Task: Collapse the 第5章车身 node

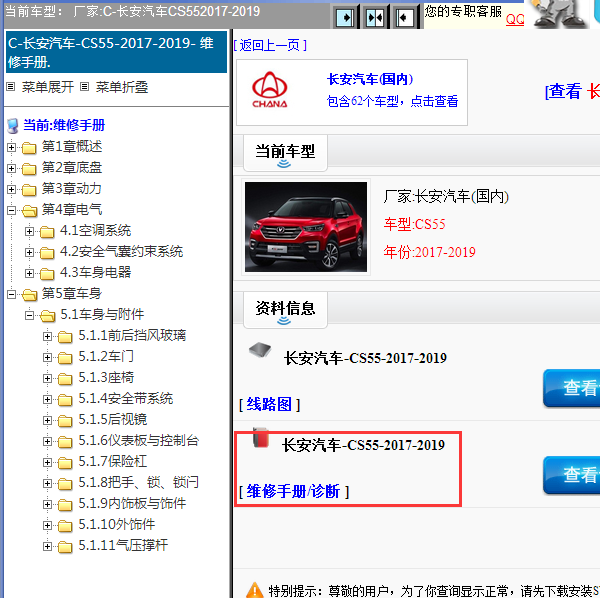Action: 11,295
